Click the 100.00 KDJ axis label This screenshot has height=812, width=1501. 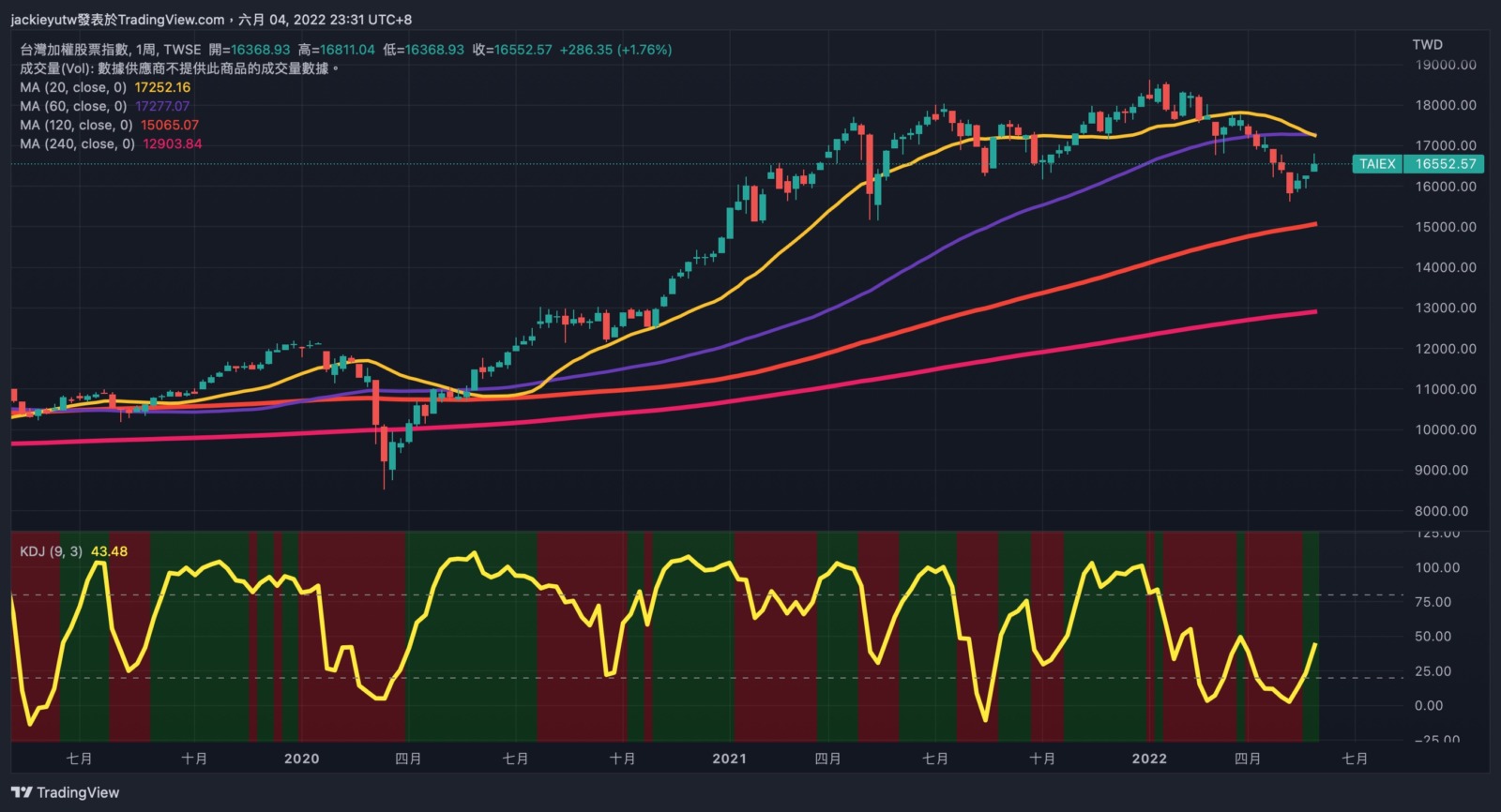[1437, 567]
